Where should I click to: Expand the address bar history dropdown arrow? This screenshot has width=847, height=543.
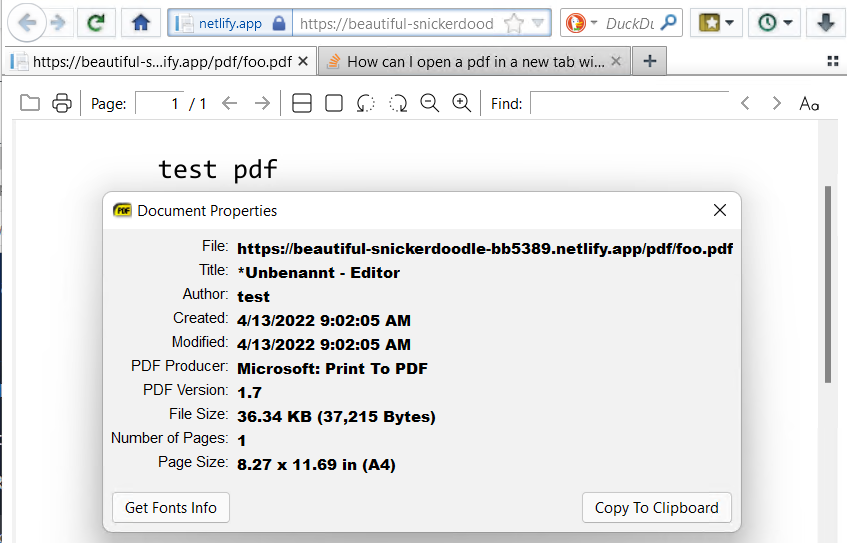538,23
